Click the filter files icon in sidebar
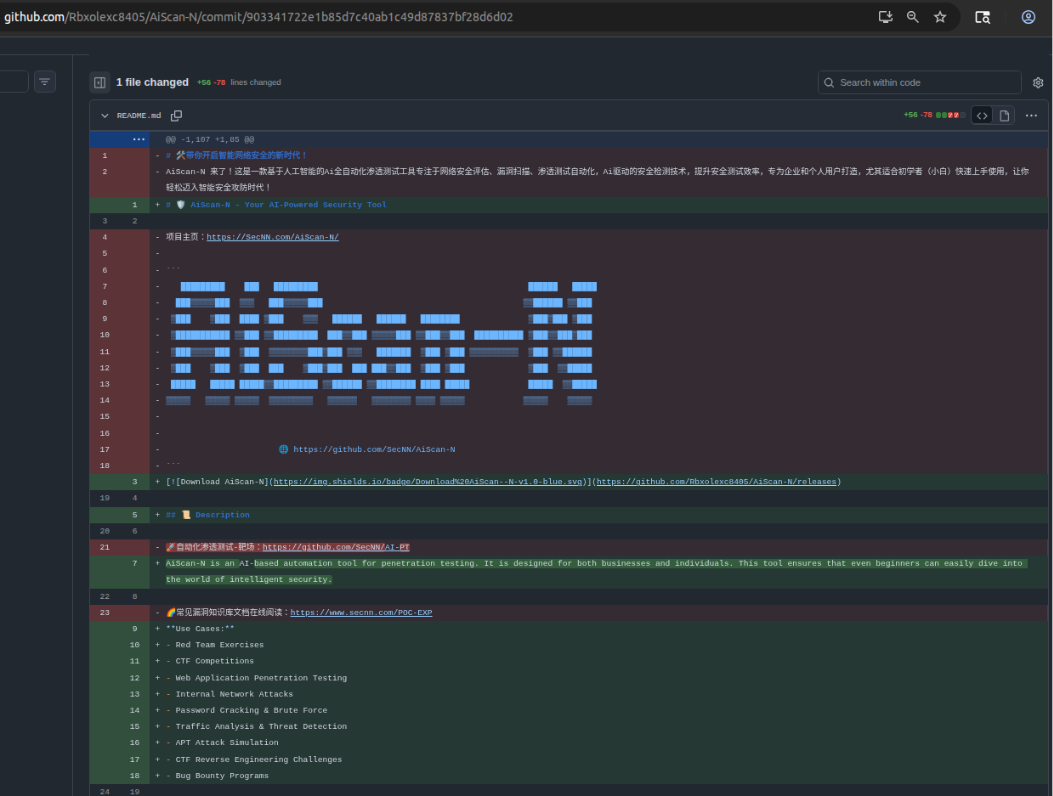Viewport: 1053px width, 796px height. (45, 82)
